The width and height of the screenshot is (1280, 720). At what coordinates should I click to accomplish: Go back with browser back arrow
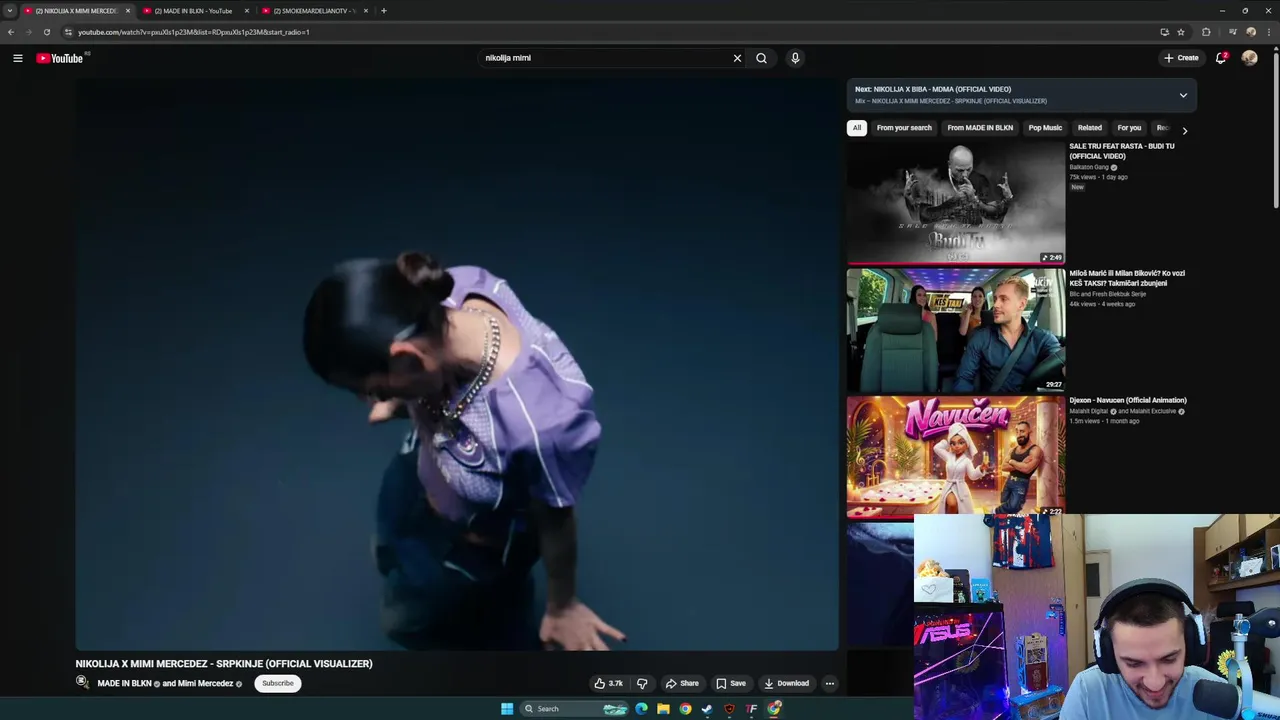(10, 32)
